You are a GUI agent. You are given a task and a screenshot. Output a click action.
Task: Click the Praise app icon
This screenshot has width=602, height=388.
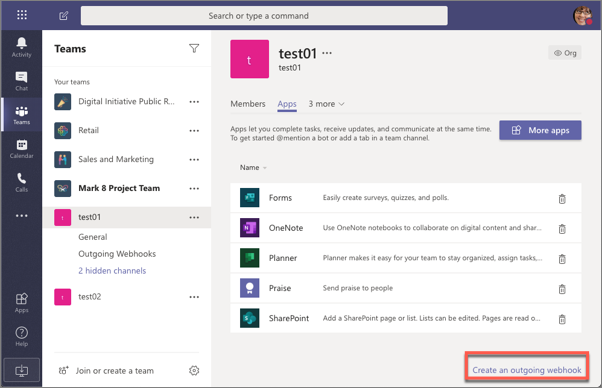tap(250, 288)
